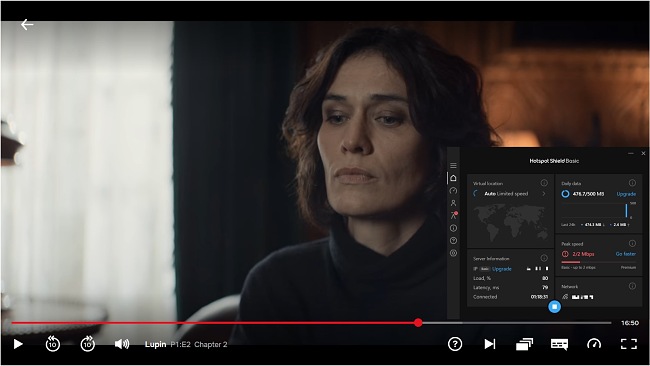Screen dimensions: 650x366
Task: Skip forward 10 seconds
Action: click(x=87, y=344)
